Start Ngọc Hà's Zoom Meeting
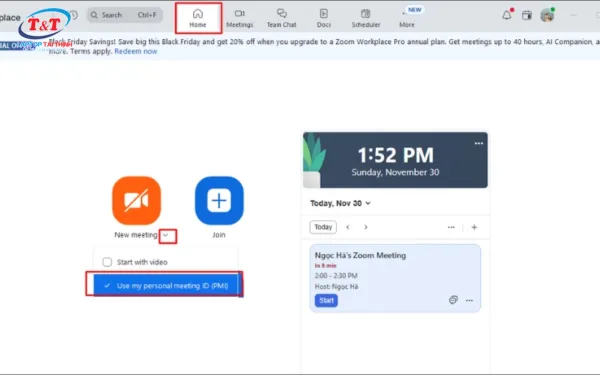The image size is (600, 375). tap(326, 300)
